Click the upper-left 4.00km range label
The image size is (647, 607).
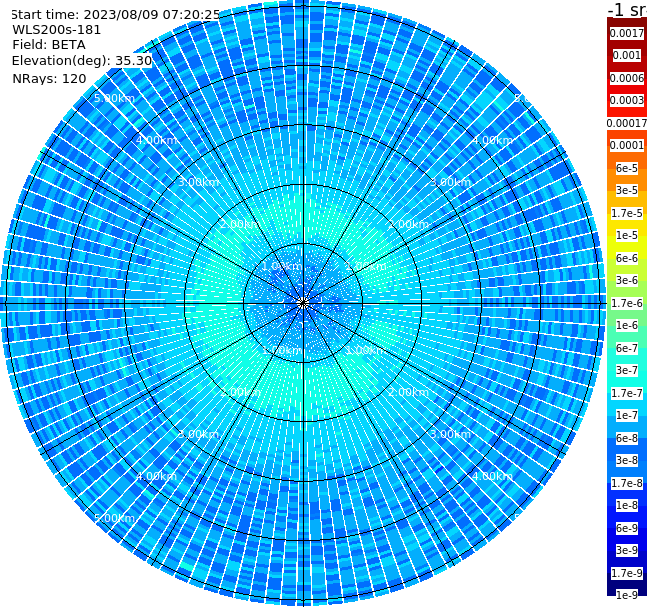point(156,140)
